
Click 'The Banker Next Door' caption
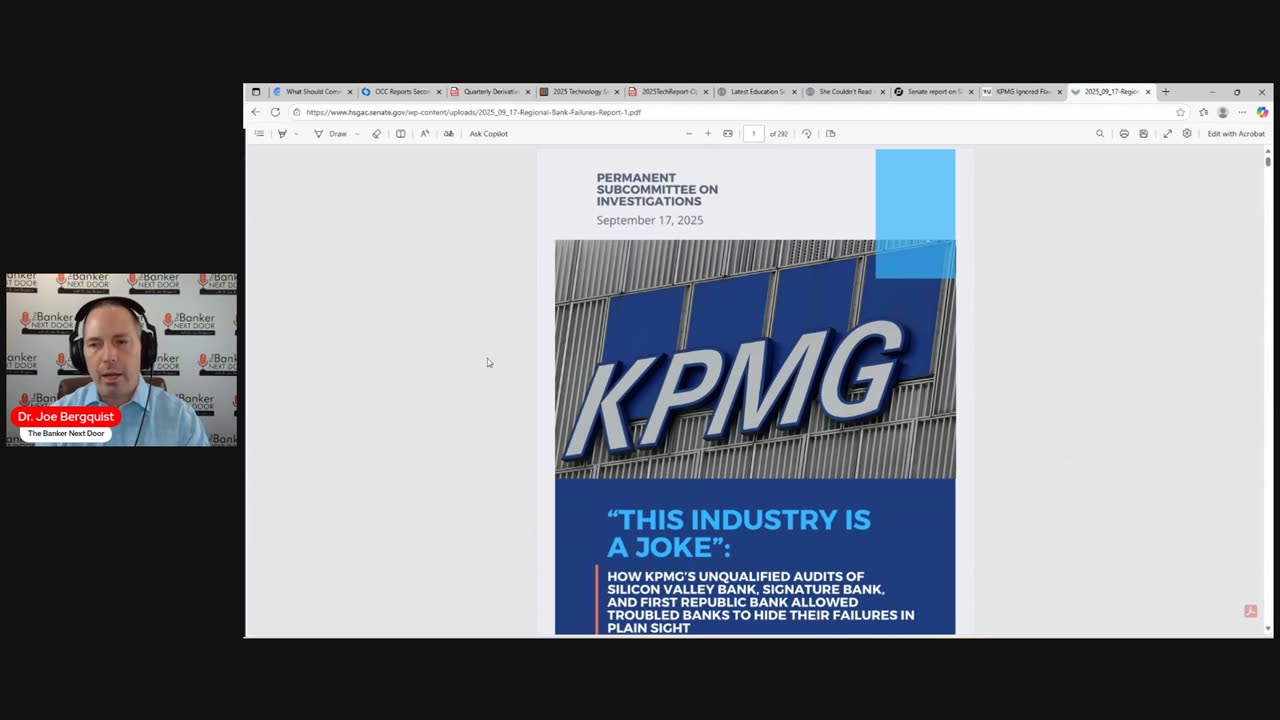[x=66, y=433]
